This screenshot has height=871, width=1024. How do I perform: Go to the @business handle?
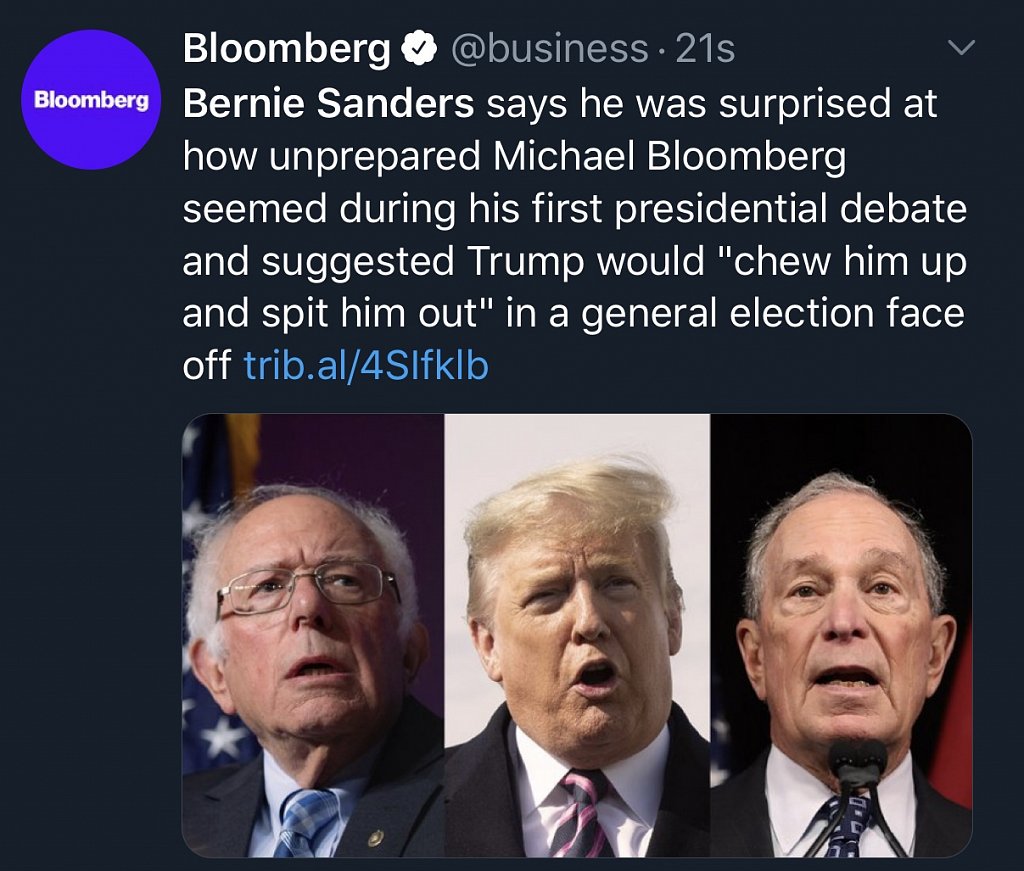point(549,48)
